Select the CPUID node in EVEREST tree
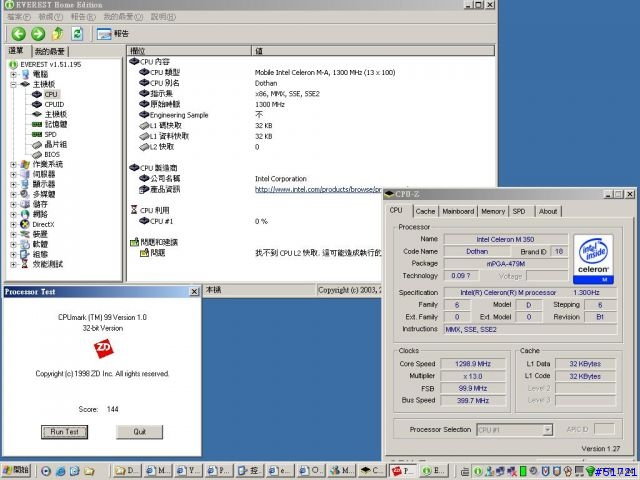 click(x=54, y=104)
